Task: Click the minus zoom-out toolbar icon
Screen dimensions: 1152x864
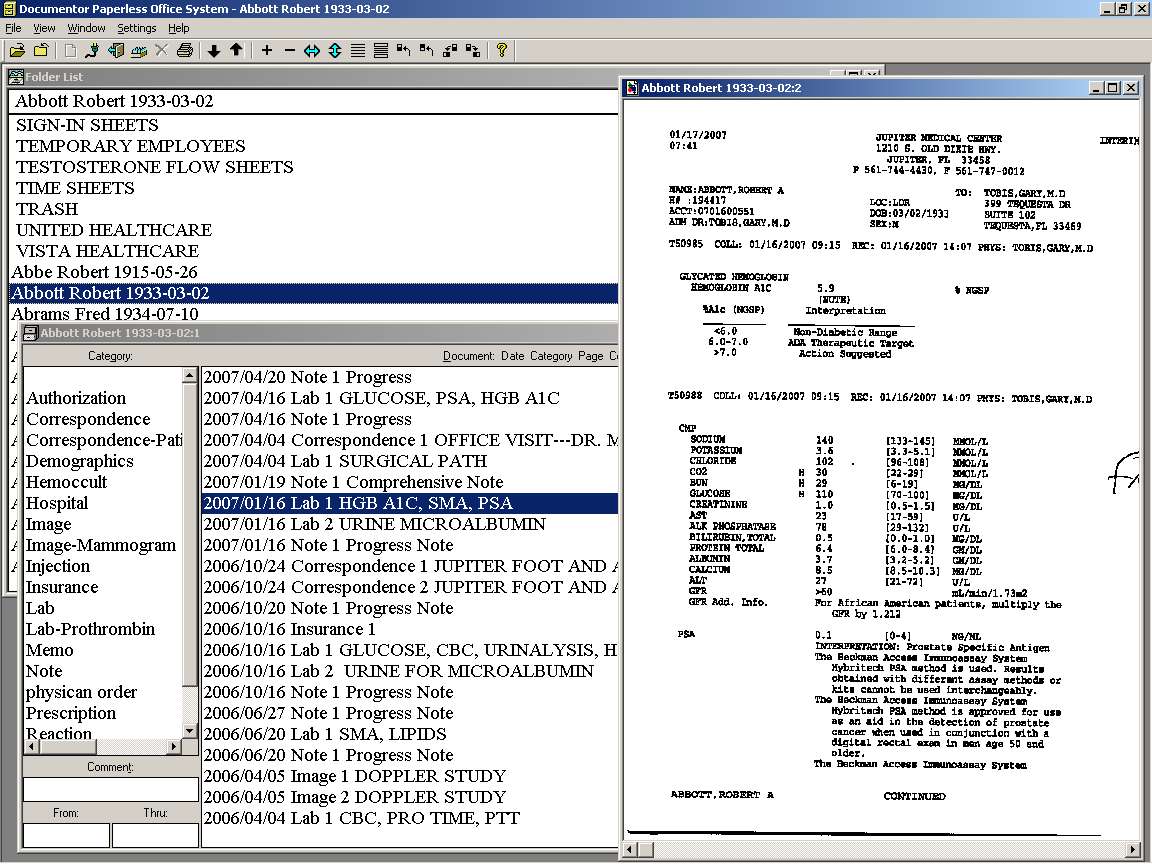Action: coord(290,50)
